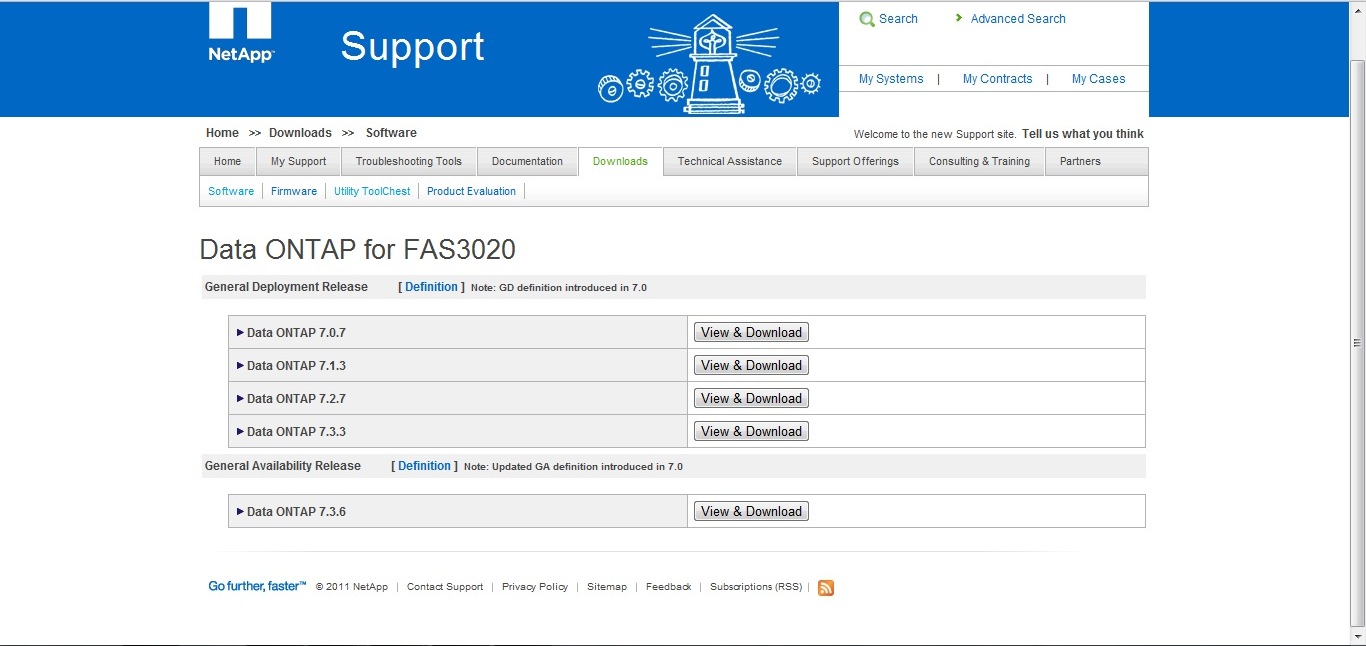Viewport: 1366px width, 646px height.
Task: Open the Consulting & Training tab
Action: click(x=980, y=162)
